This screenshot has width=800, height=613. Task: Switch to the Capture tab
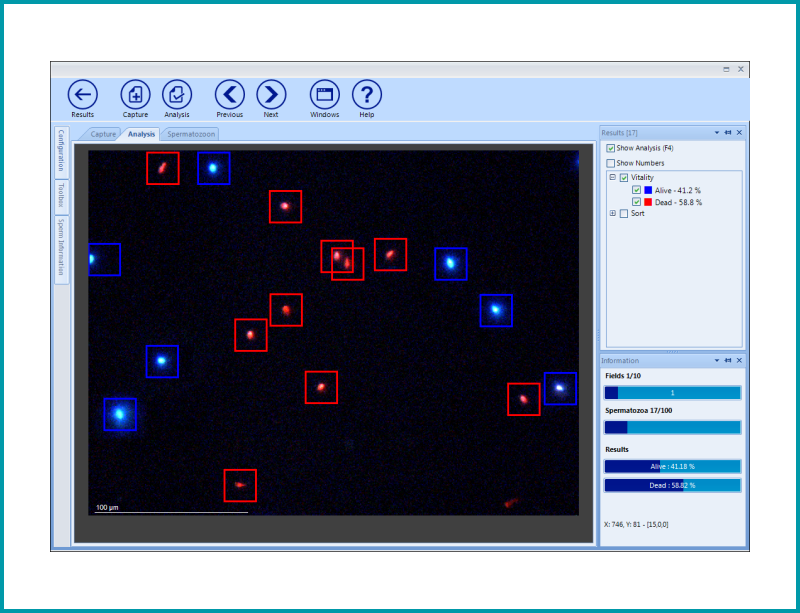103,134
